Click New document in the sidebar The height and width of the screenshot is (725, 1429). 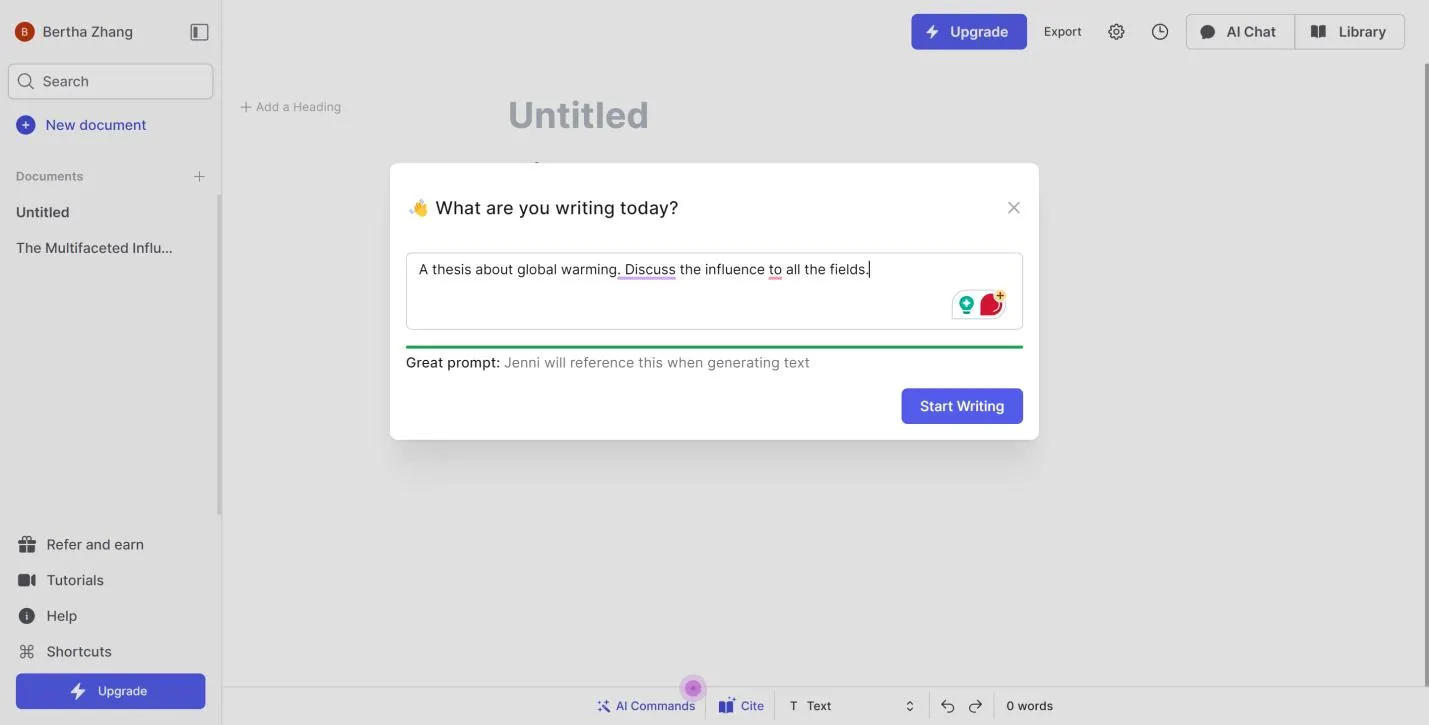pyautogui.click(x=82, y=124)
